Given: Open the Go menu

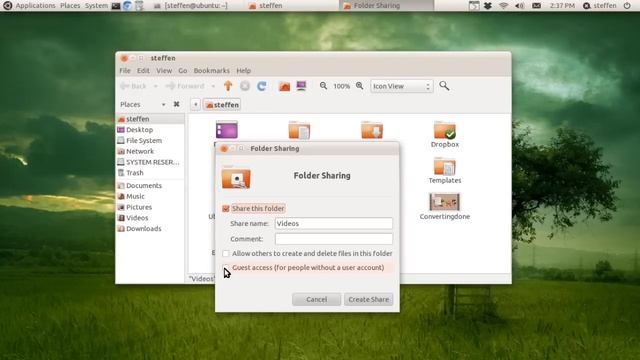Looking at the screenshot, I should pos(182,71).
